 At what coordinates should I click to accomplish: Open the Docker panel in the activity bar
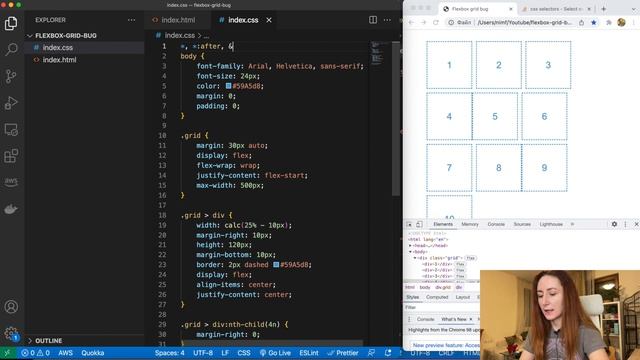point(11,209)
